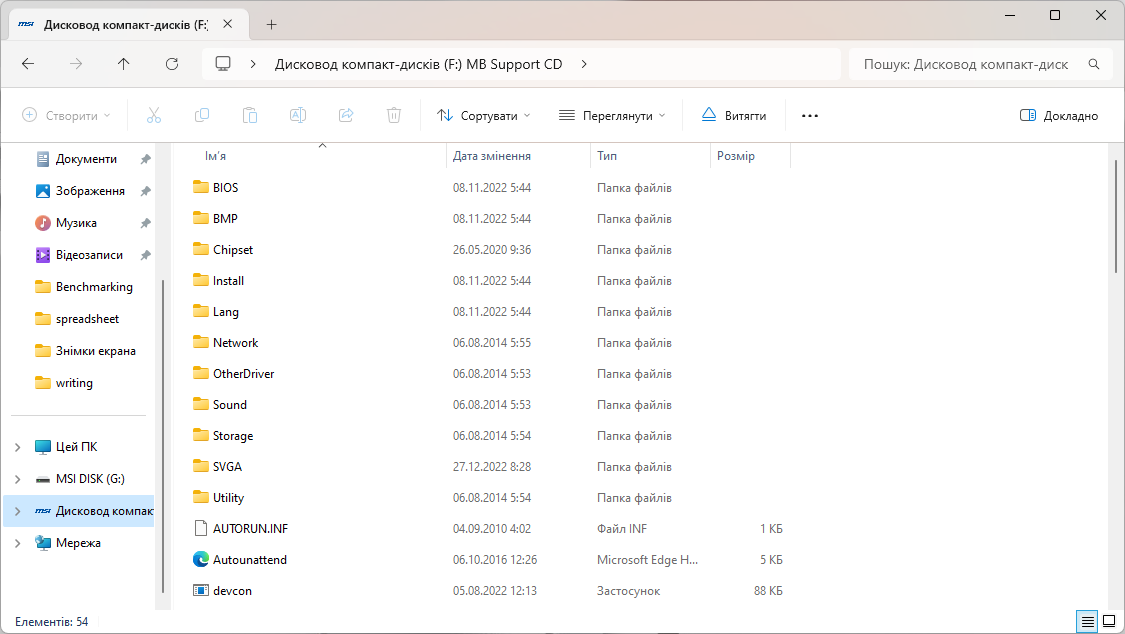Viewport: 1125px width, 634px height.
Task: Expand the Цей ПК tree node
Action: pyautogui.click(x=17, y=447)
